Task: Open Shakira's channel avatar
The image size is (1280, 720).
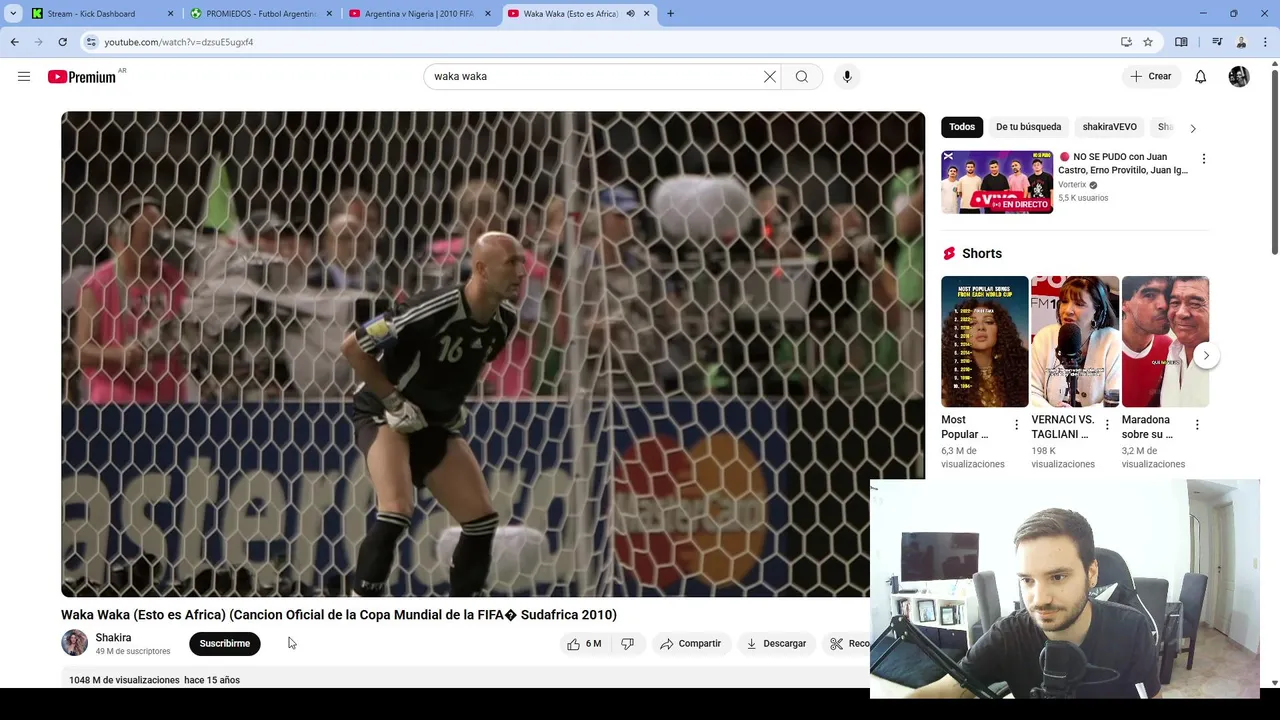Action: point(75,643)
